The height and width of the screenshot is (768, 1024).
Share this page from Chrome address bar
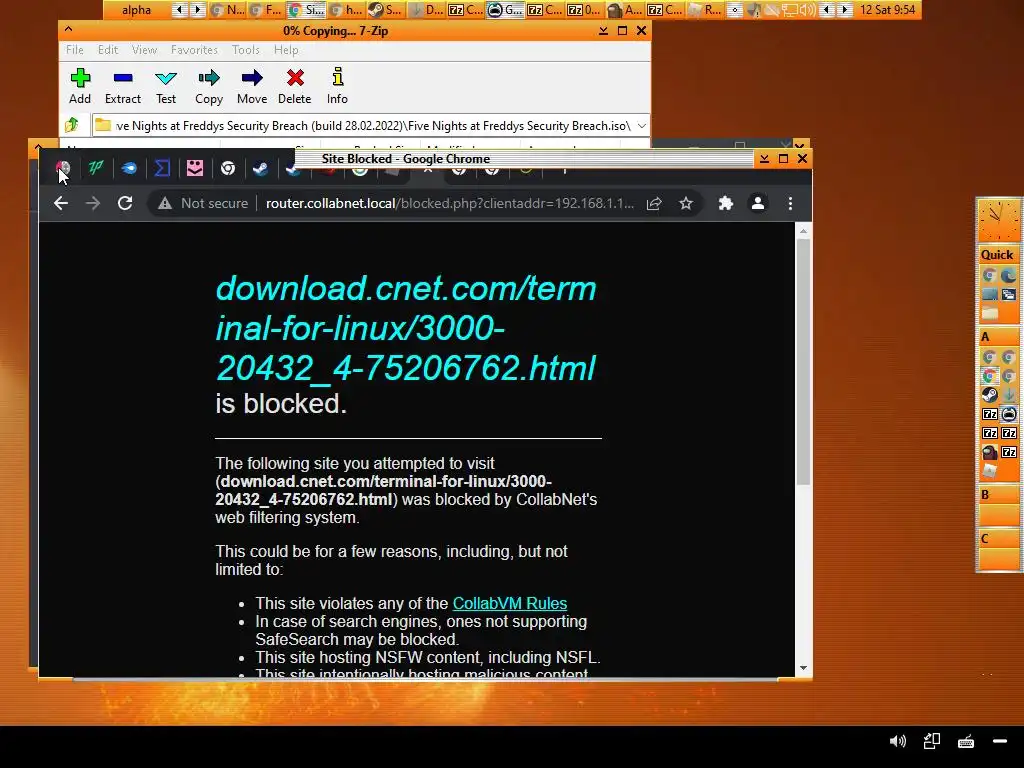654,203
